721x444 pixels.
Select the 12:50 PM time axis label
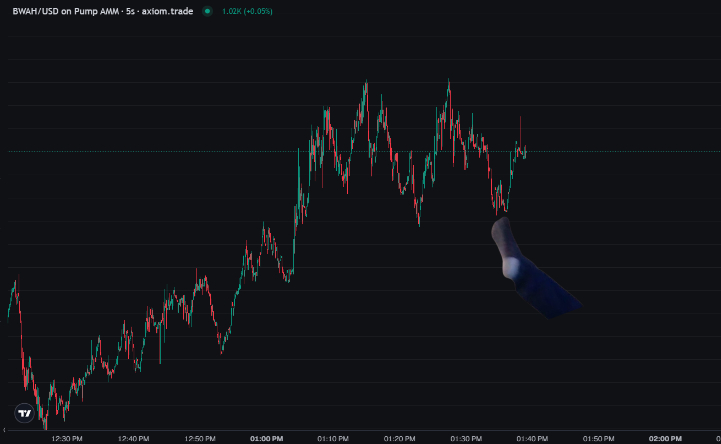point(200,438)
